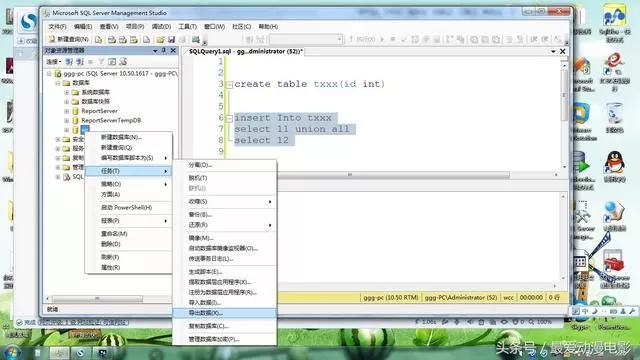Collapse the create table code block on line 3
This screenshot has height=360, width=640.
[x=229, y=85]
